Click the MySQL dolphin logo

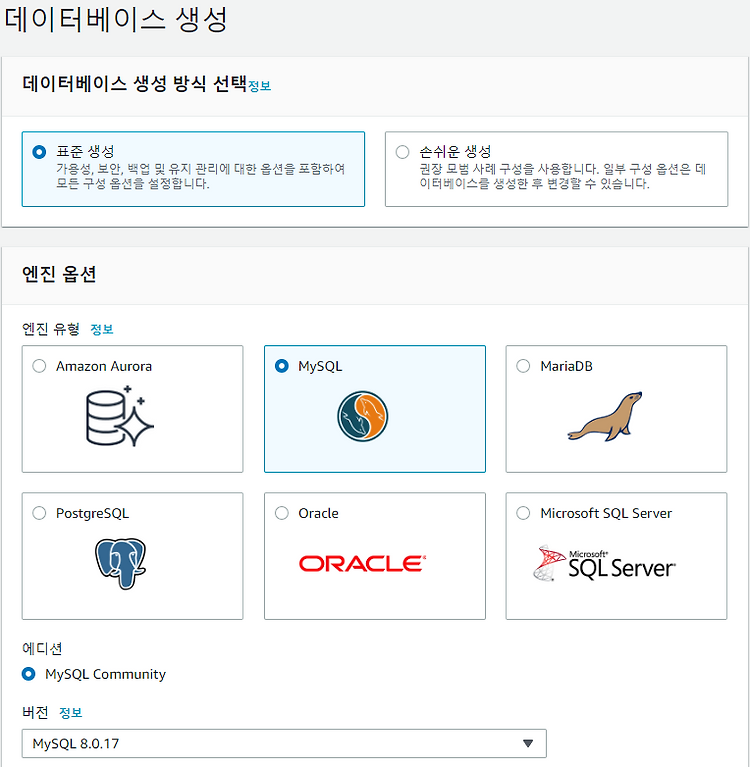click(x=363, y=416)
